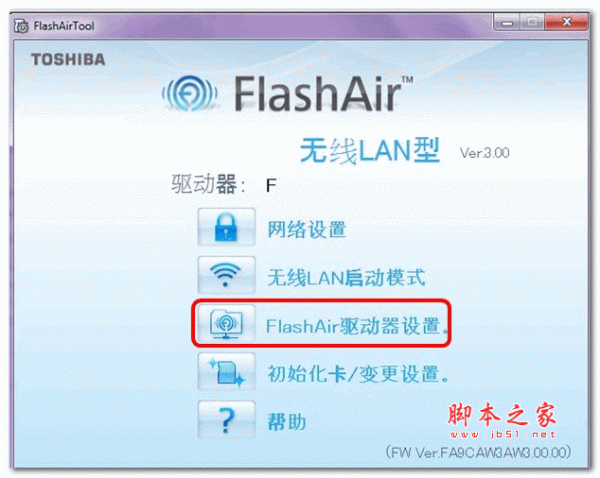600x478 pixels.
Task: Open 帮助 text link
Action: [x=287, y=423]
